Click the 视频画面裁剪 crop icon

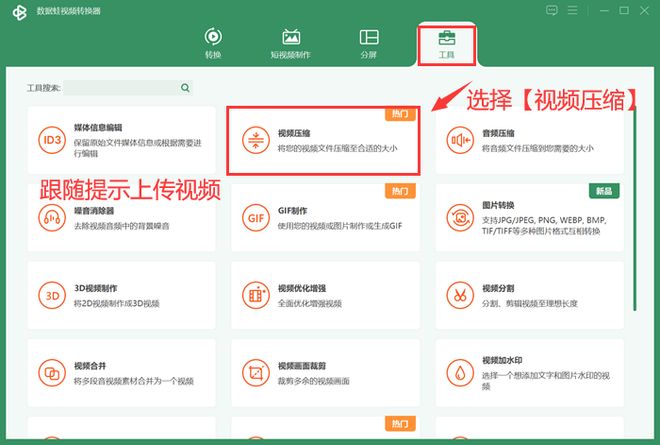pyautogui.click(x=255, y=373)
